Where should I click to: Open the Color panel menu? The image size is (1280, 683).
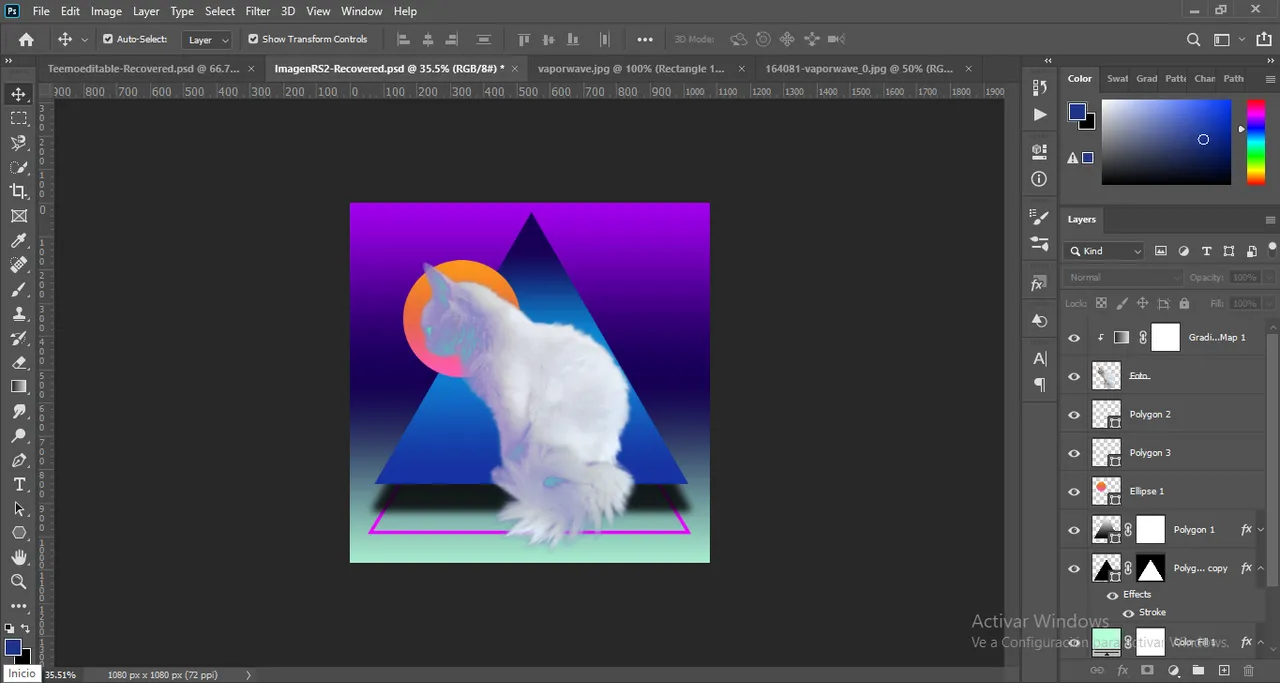pos(1270,79)
